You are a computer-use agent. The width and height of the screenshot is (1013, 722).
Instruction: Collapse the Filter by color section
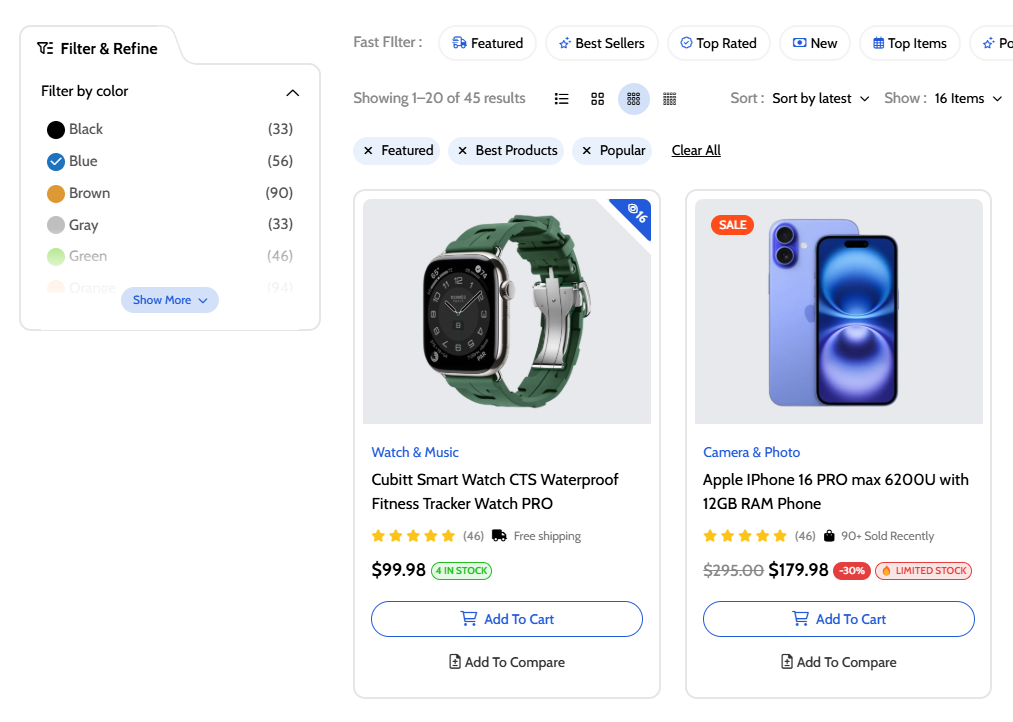point(292,92)
